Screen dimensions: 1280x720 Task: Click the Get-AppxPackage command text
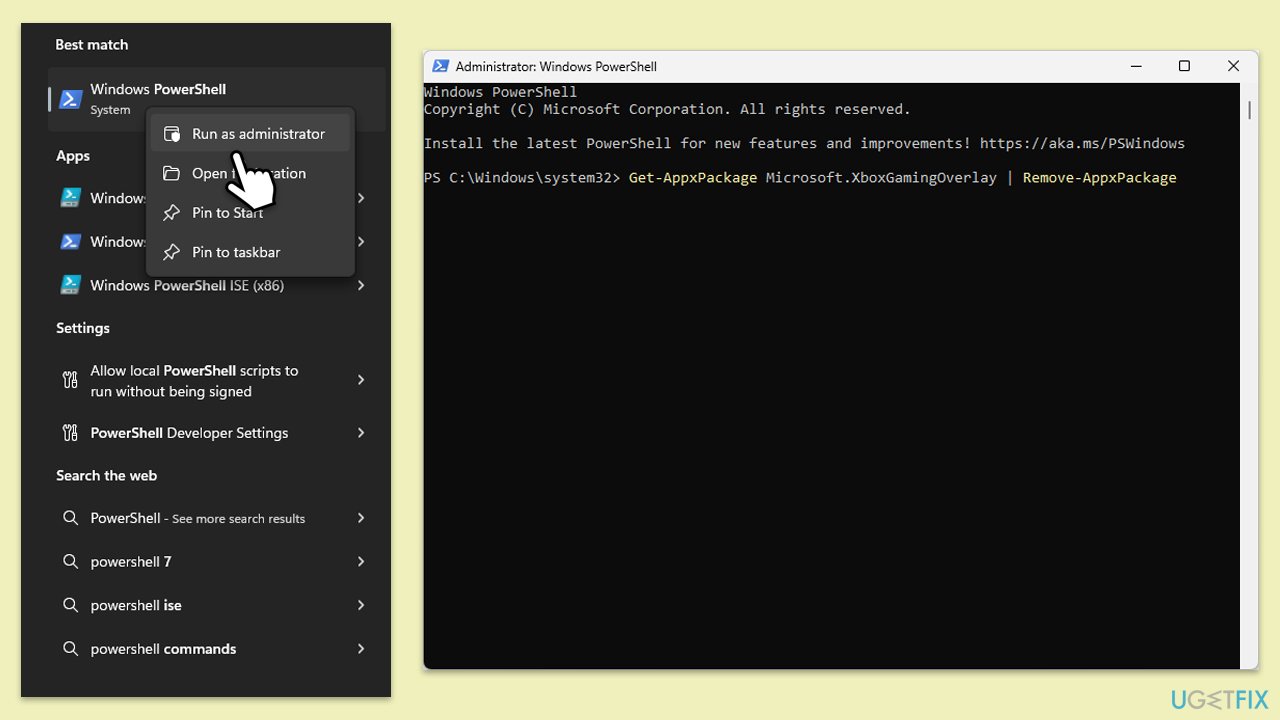(693, 178)
